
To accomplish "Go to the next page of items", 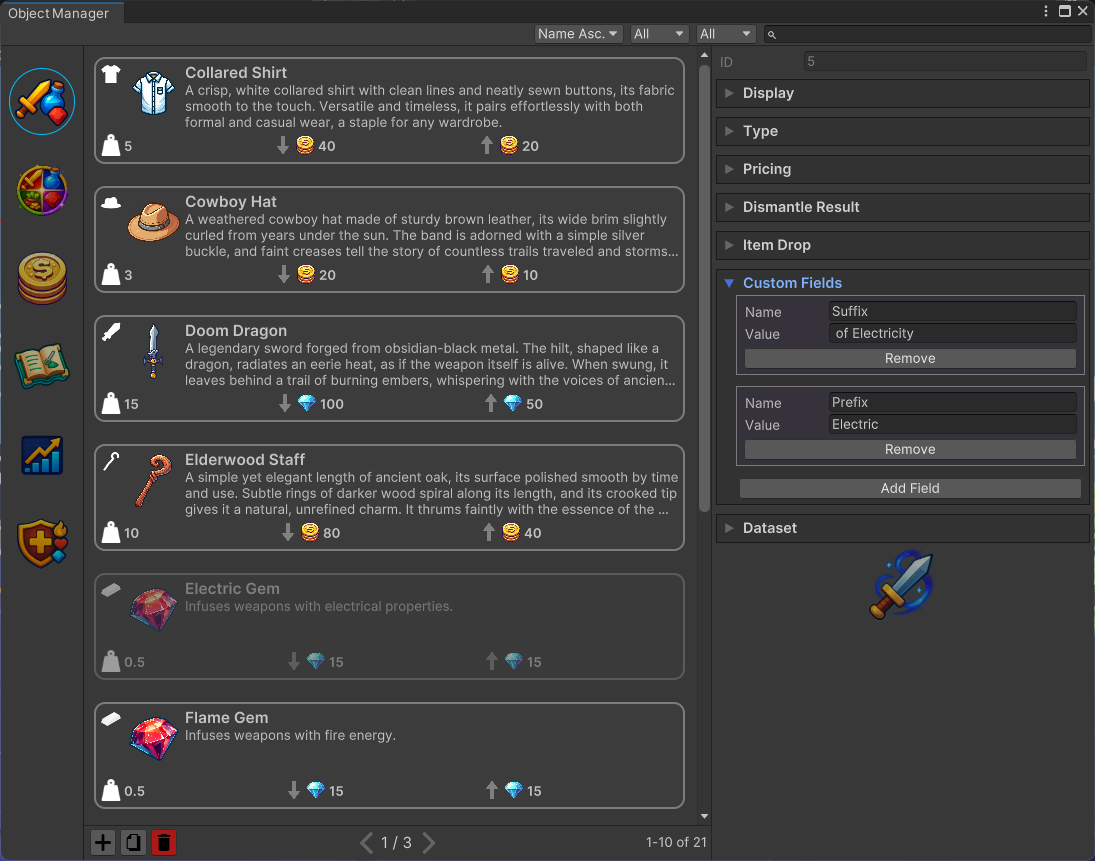I will point(429,843).
